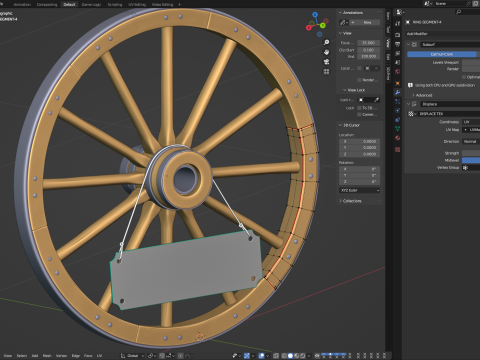Collapse the View panel
The image size is (480, 360).
(x=340, y=33)
